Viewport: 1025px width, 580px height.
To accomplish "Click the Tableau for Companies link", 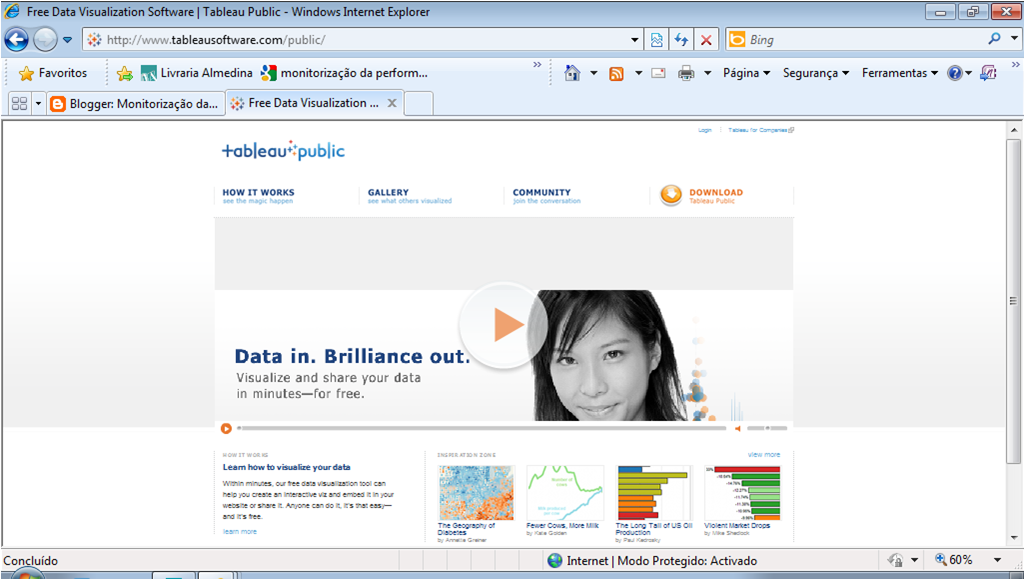I will [x=761, y=130].
